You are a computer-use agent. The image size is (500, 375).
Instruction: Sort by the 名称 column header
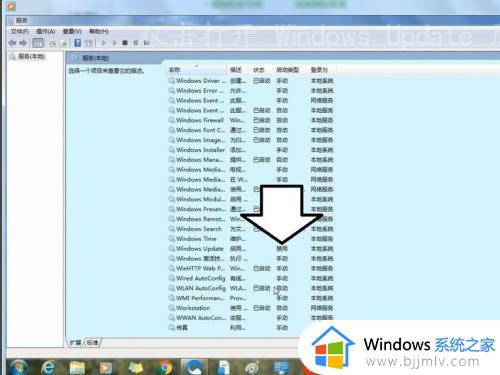197,70
